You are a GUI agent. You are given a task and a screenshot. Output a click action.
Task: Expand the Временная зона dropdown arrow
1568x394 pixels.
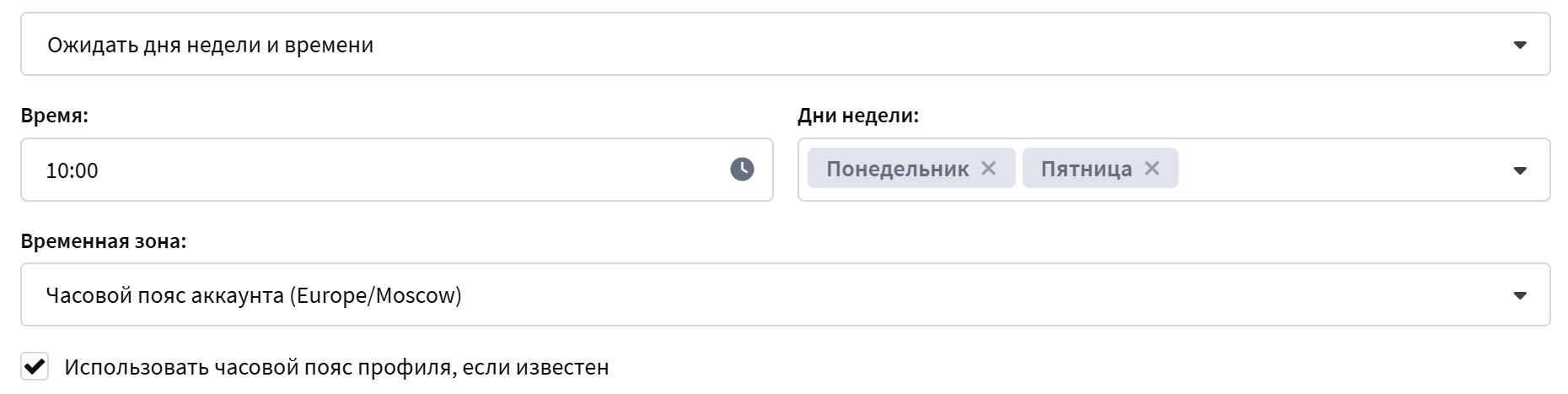1520,295
